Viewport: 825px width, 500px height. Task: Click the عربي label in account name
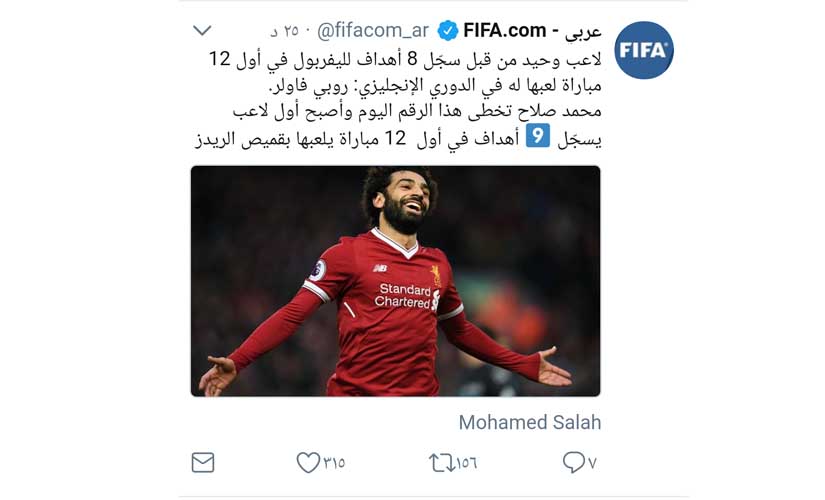[583, 32]
